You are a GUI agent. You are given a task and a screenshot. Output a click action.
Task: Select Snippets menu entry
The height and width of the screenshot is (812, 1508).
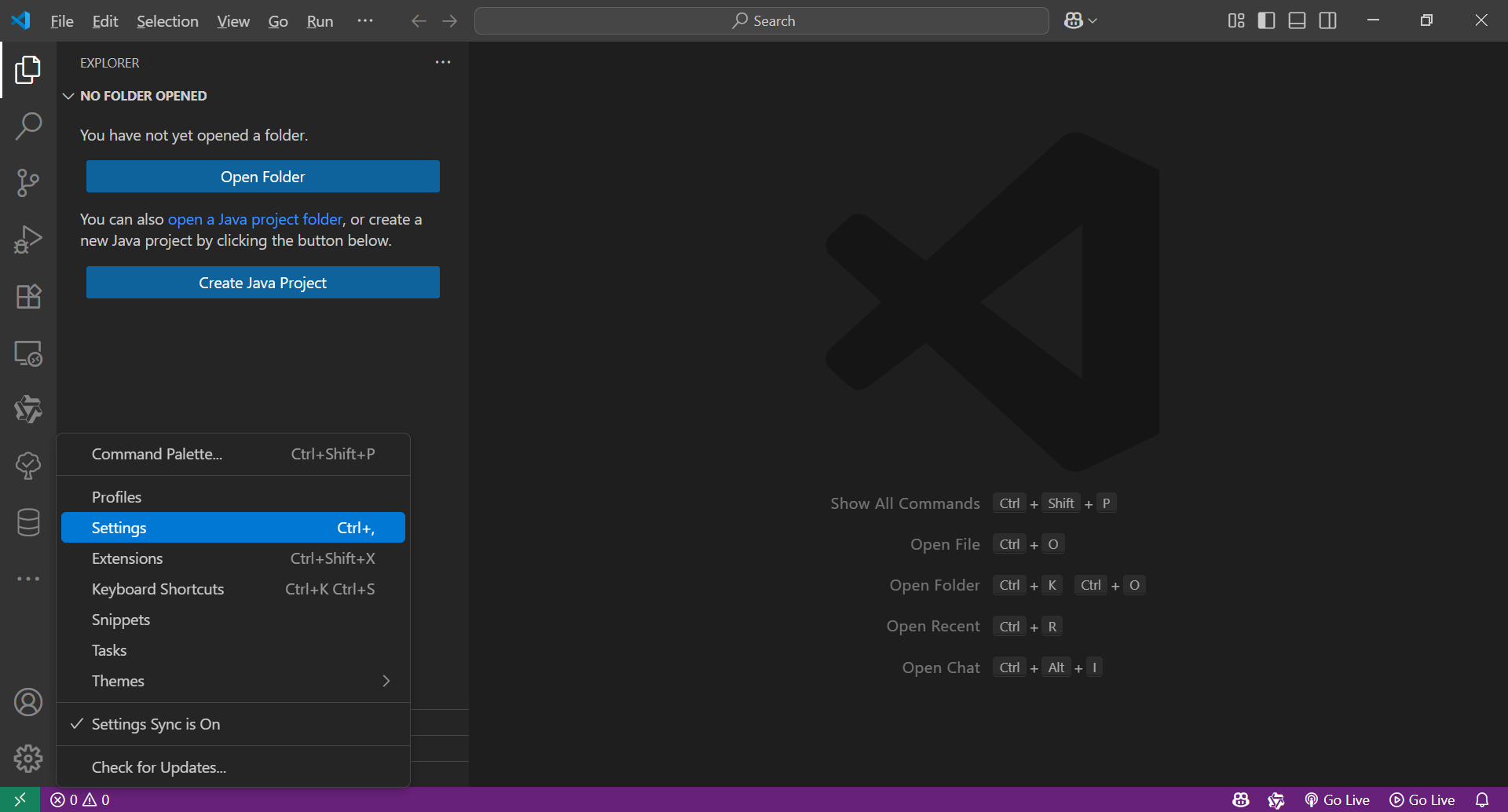233,620
